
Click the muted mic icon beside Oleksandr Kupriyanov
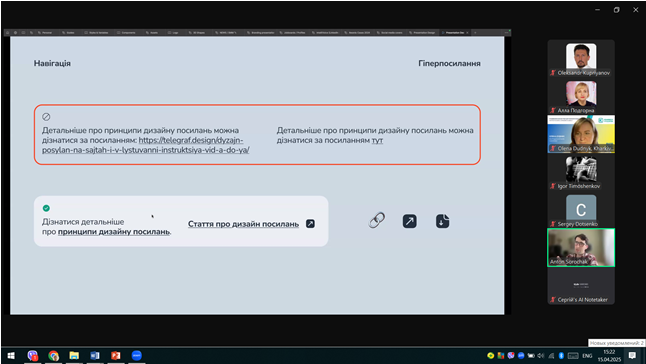point(553,72)
